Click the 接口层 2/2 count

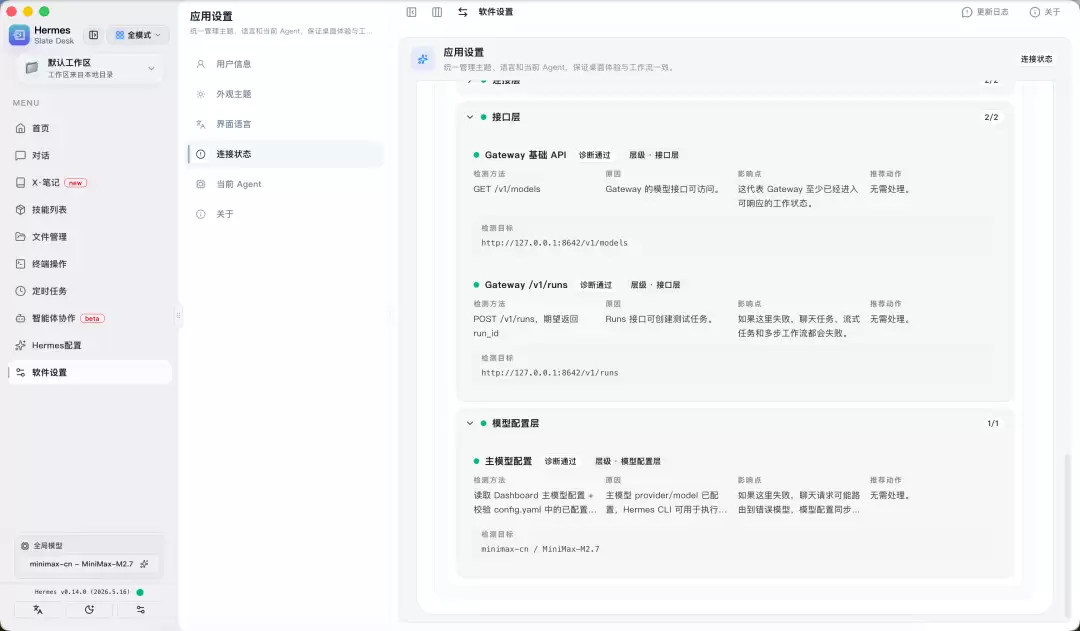[991, 117]
